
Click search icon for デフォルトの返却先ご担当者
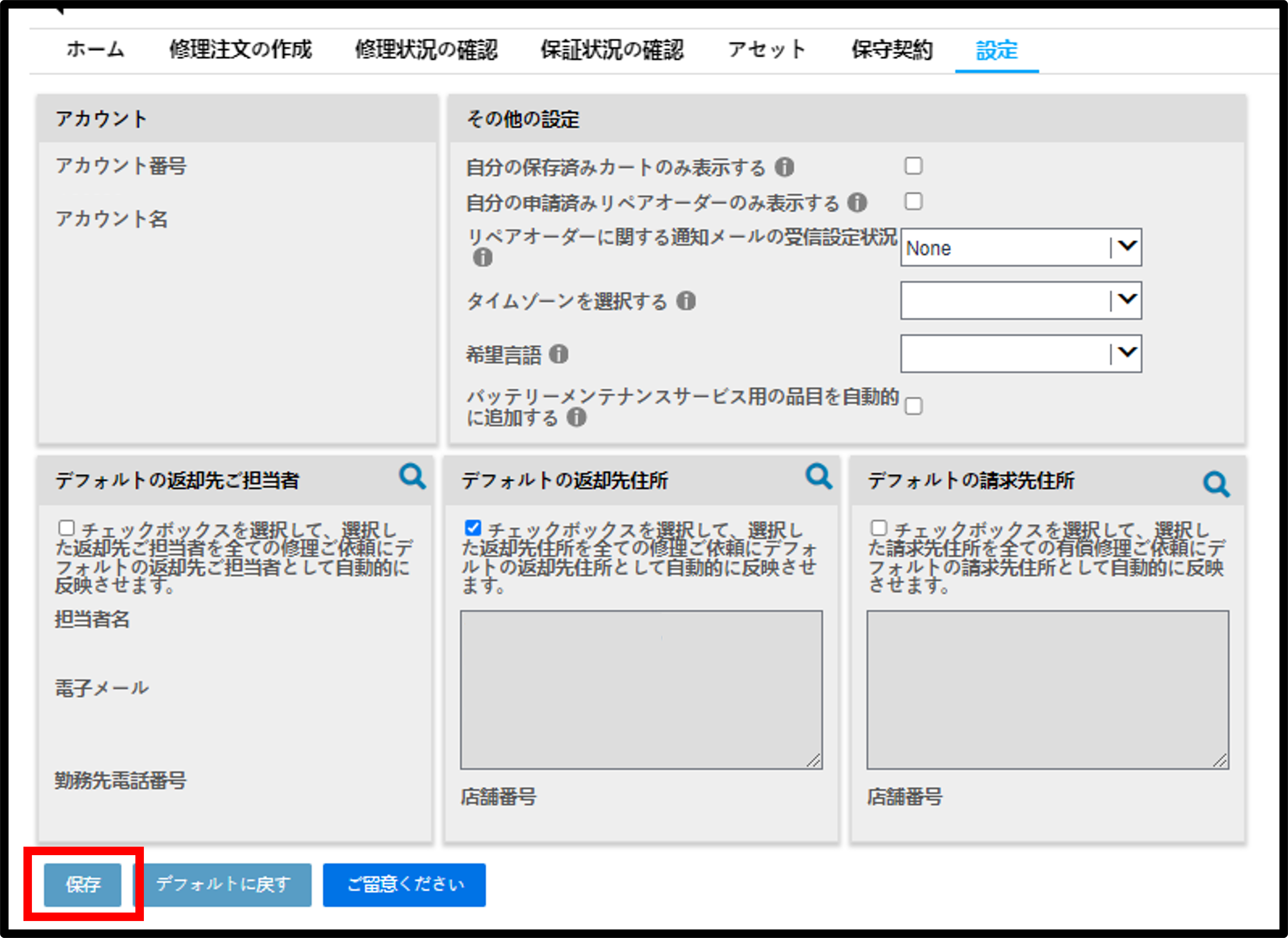click(x=412, y=476)
